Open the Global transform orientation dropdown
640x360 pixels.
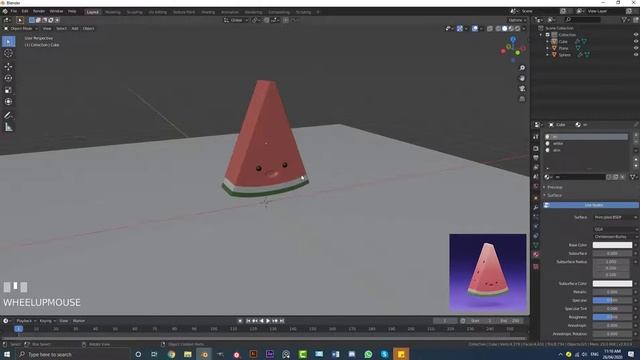[236, 20]
